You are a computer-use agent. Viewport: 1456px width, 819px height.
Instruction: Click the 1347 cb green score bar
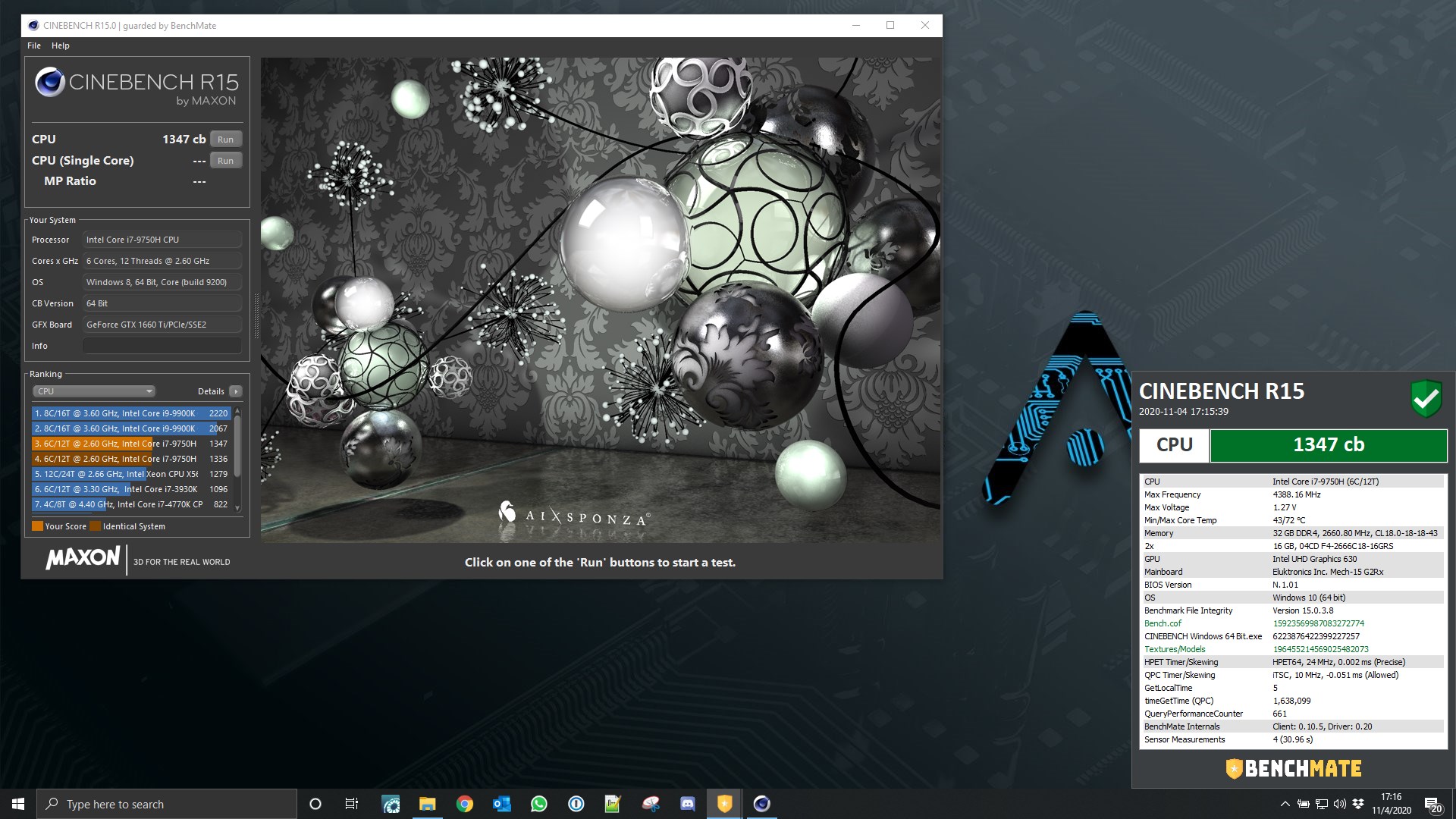1329,445
